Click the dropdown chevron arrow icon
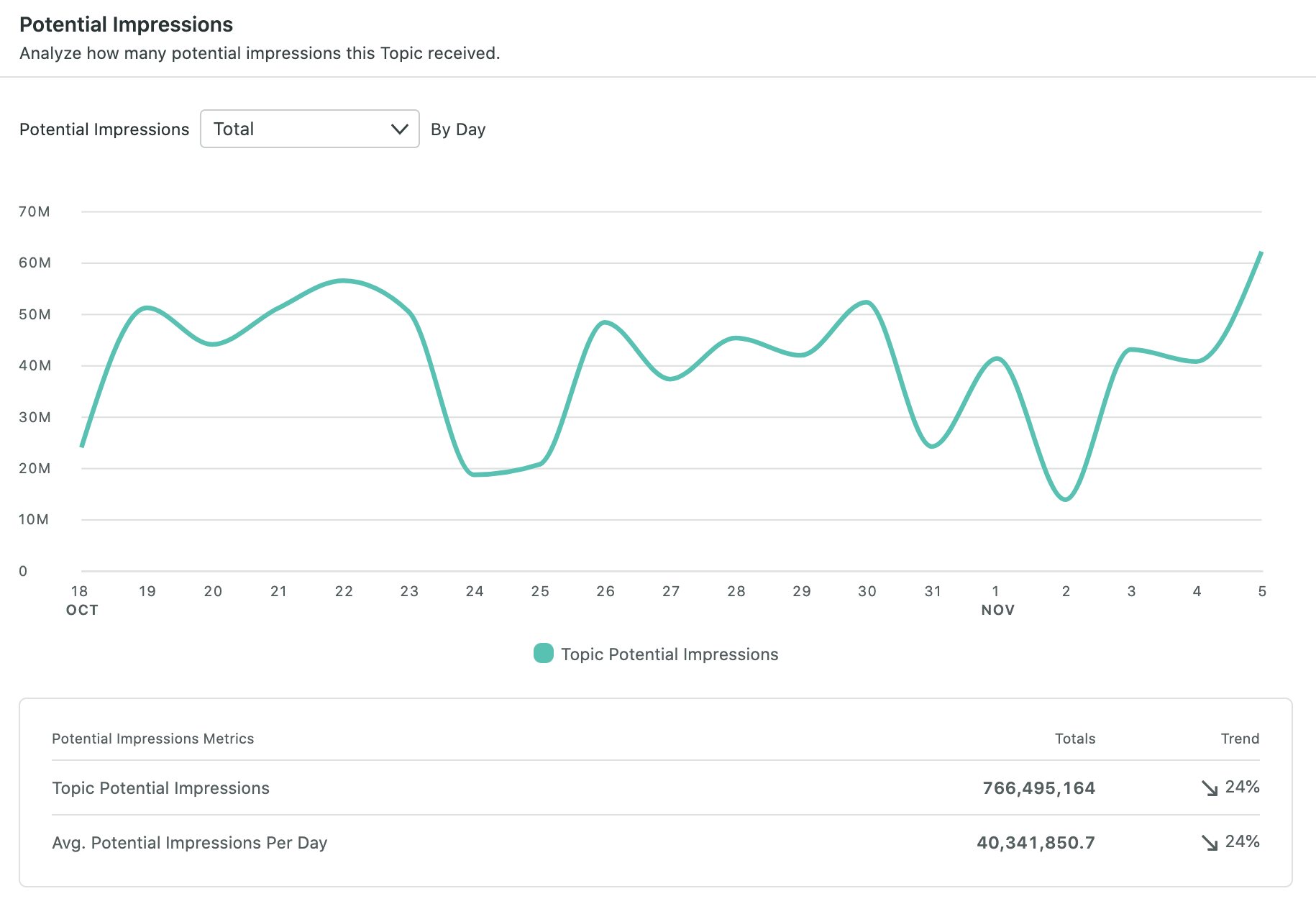 399,129
